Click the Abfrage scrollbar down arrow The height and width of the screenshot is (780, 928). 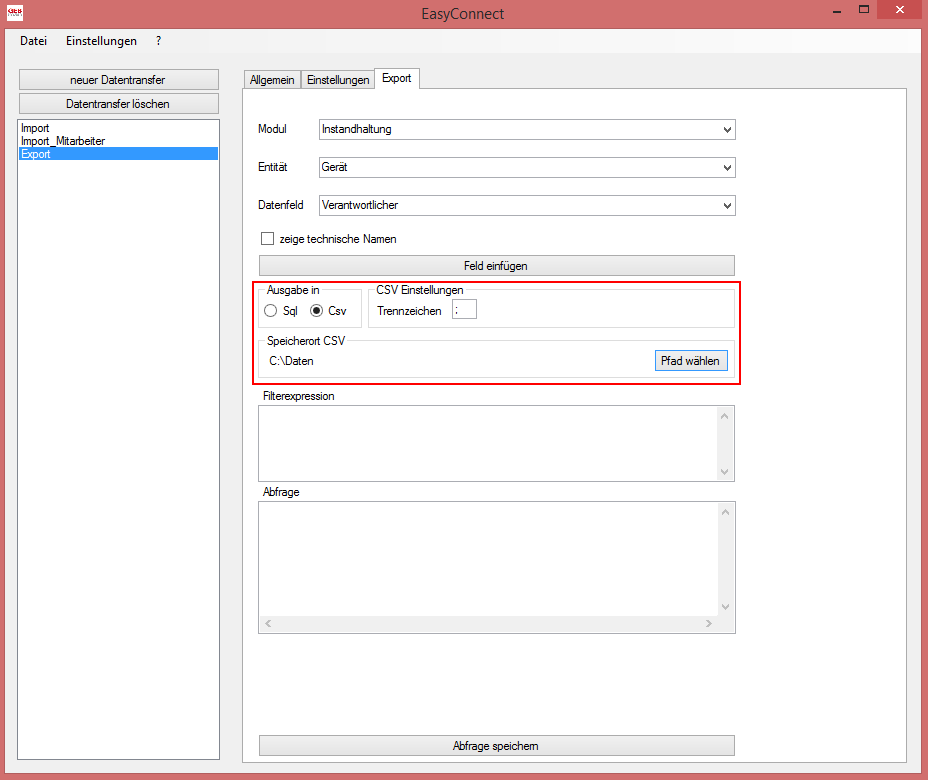click(725, 606)
